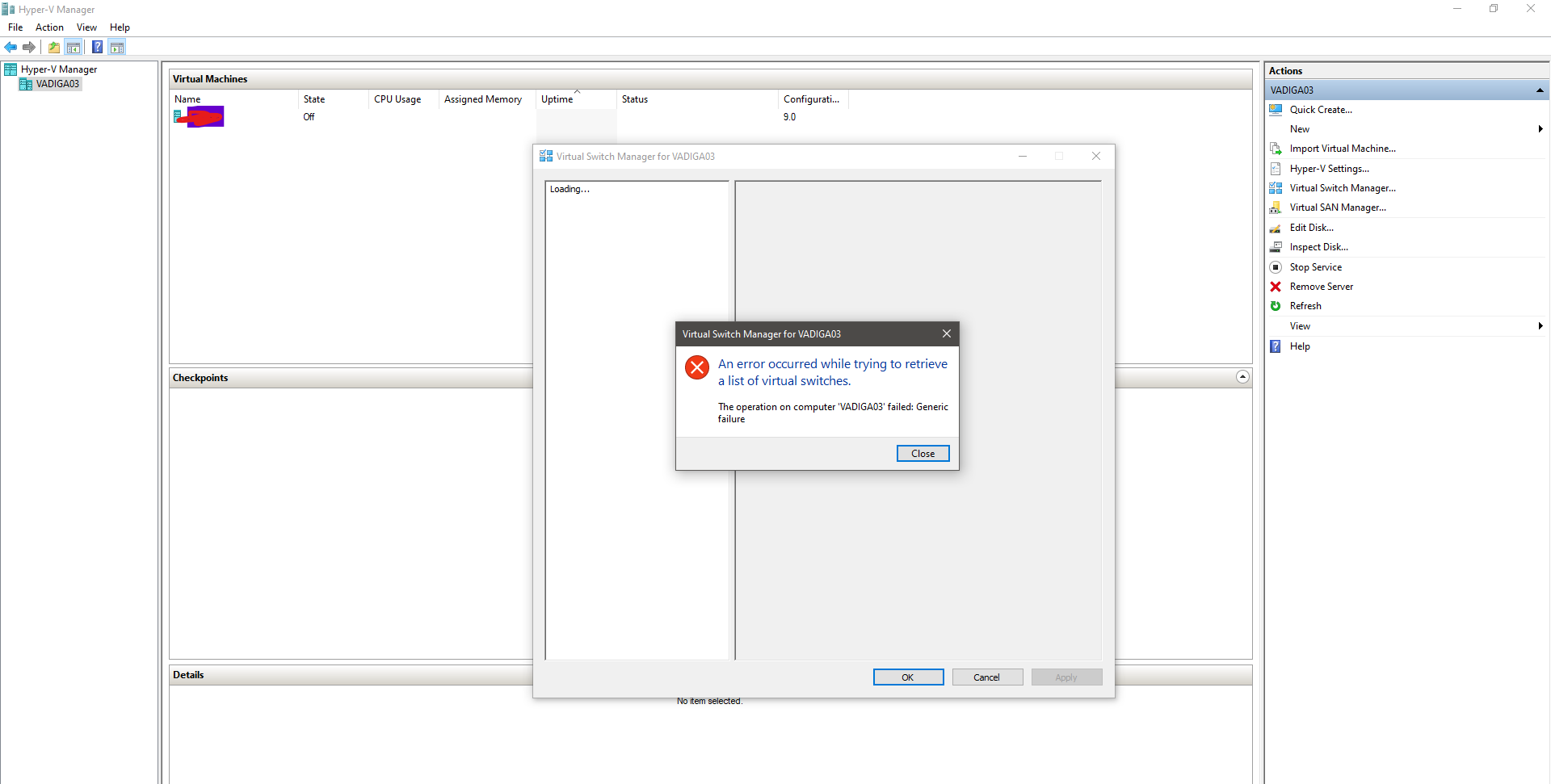Select the Edit Disk action icon
The image size is (1551, 784).
(x=1276, y=228)
